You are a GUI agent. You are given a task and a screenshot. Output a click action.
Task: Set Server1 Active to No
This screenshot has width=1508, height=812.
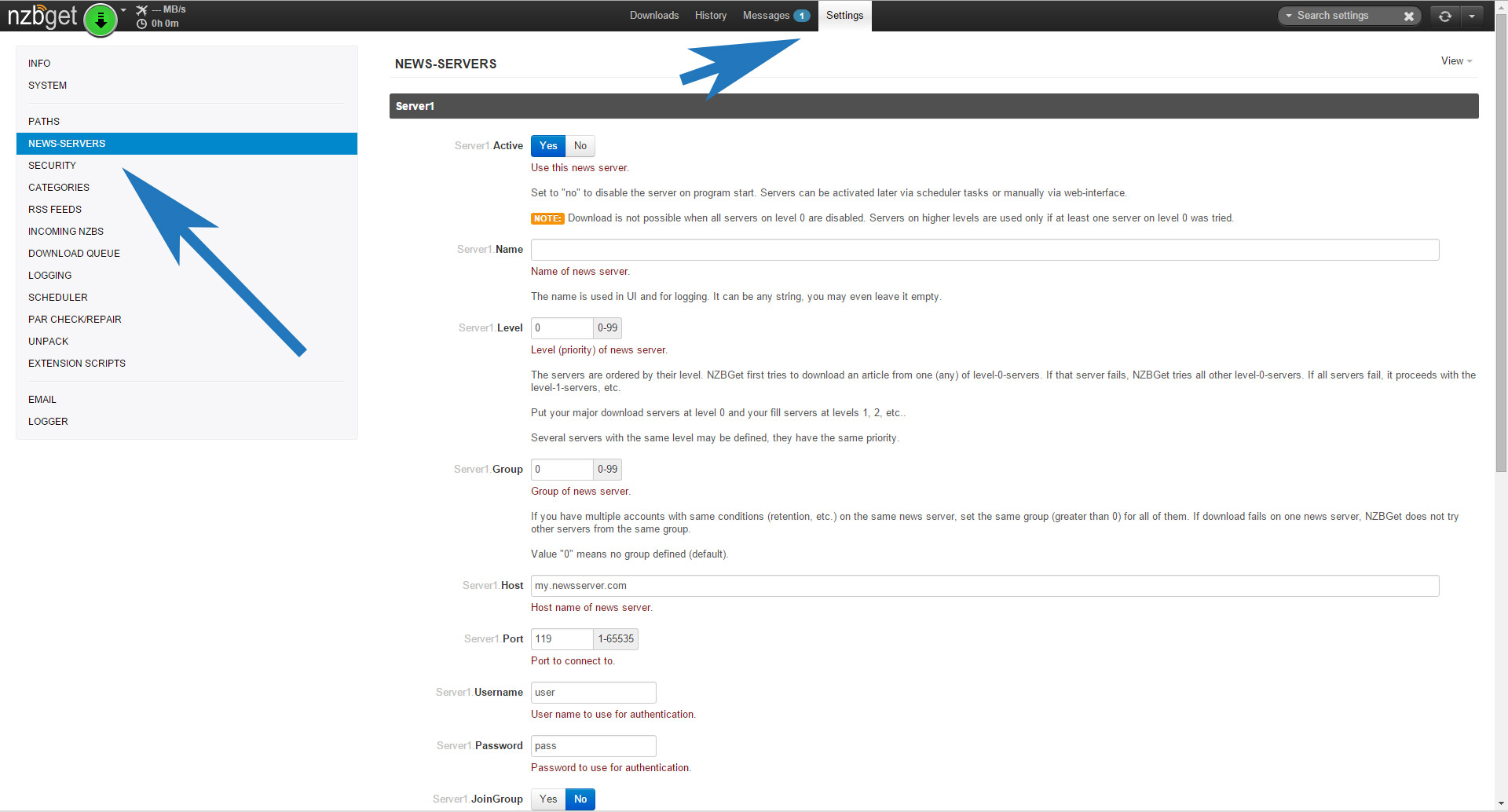pyautogui.click(x=580, y=146)
